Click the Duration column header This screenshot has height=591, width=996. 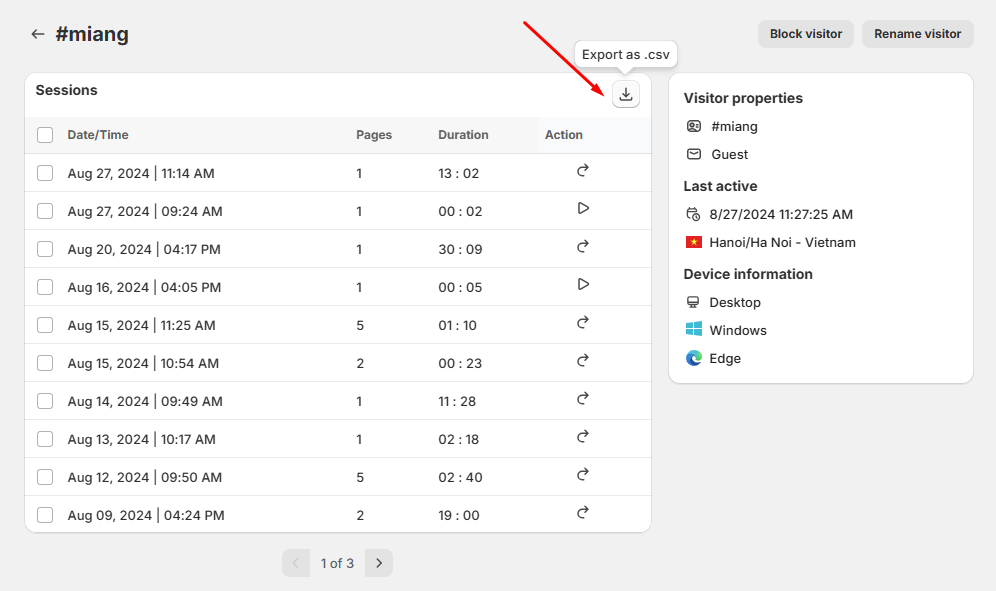click(463, 135)
